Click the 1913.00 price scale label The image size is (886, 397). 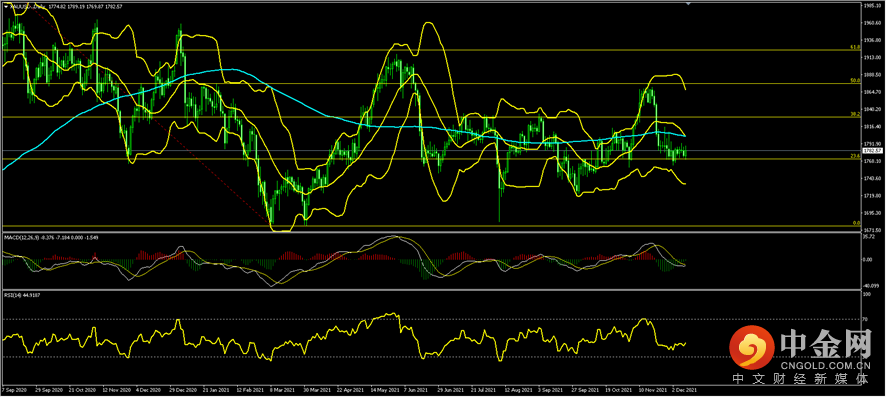pyautogui.click(x=872, y=58)
